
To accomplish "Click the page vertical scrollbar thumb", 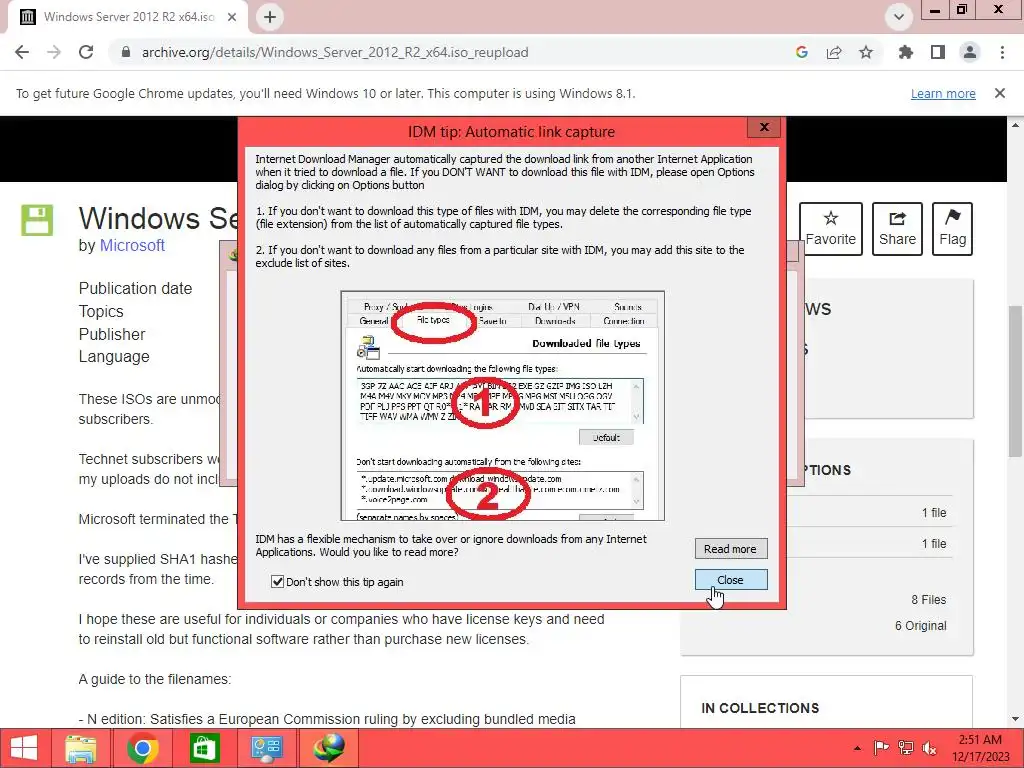I will pyautogui.click(x=1016, y=380).
